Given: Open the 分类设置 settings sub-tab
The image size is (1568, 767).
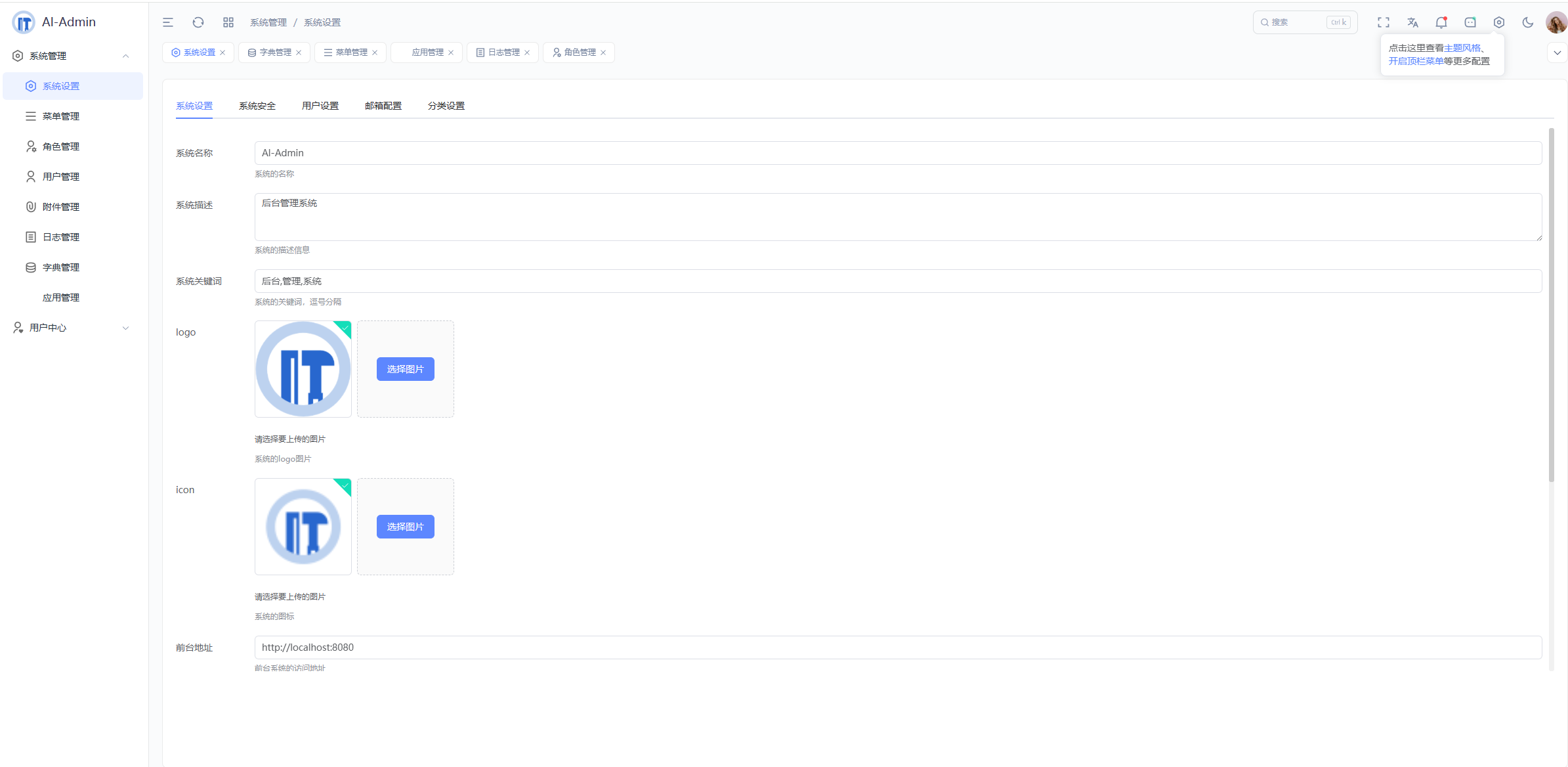Looking at the screenshot, I should pos(446,106).
